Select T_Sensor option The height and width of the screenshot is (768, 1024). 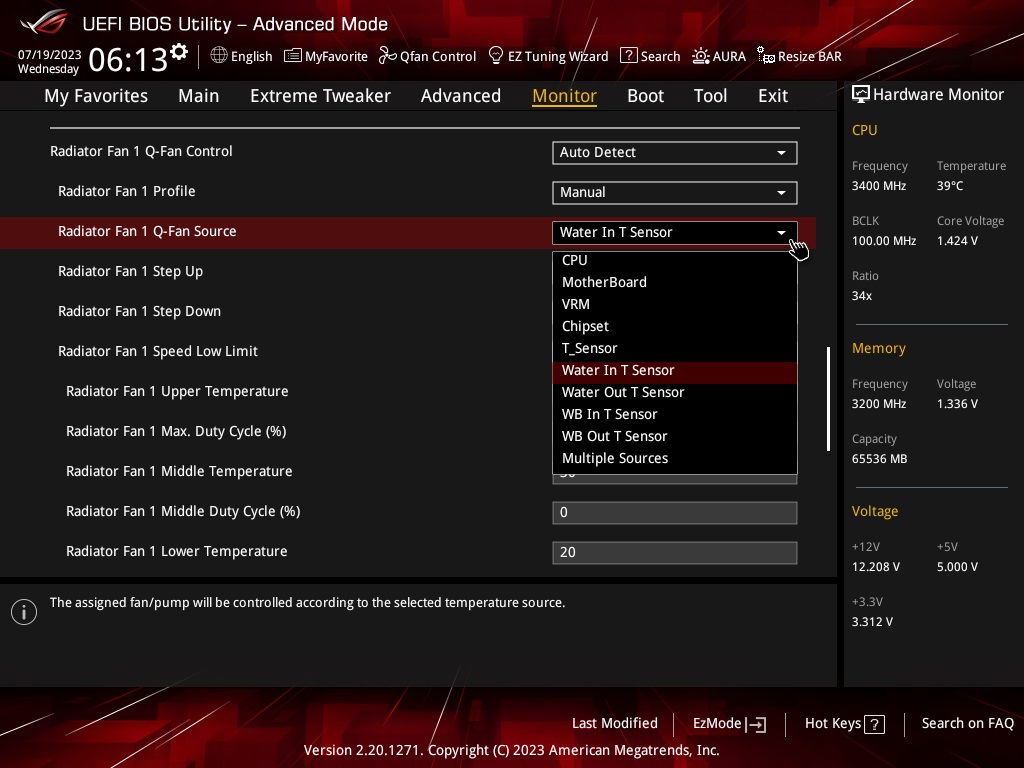pos(675,348)
